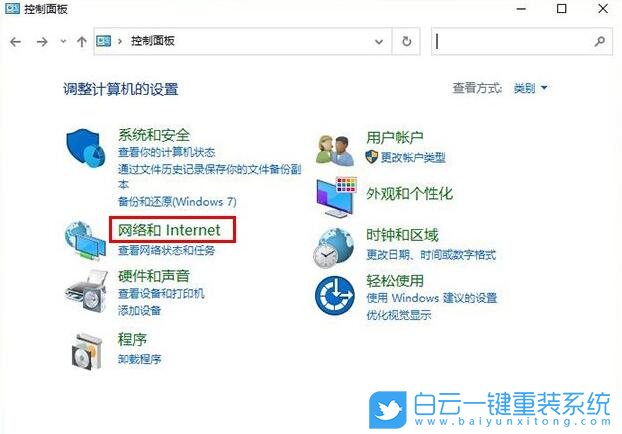
Task: Click the Network and Internet globe icon
Action: [x=86, y=238]
